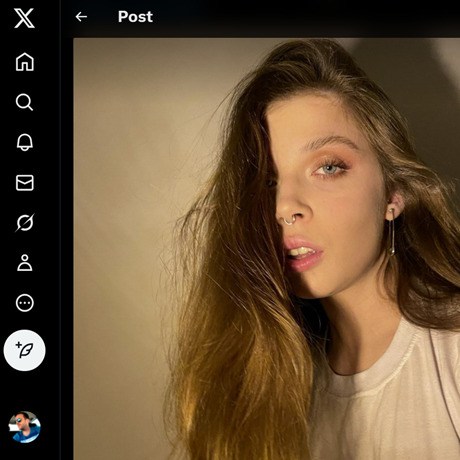This screenshot has height=460, width=460.
Task: Open the Profile page icon
Action: click(x=25, y=263)
